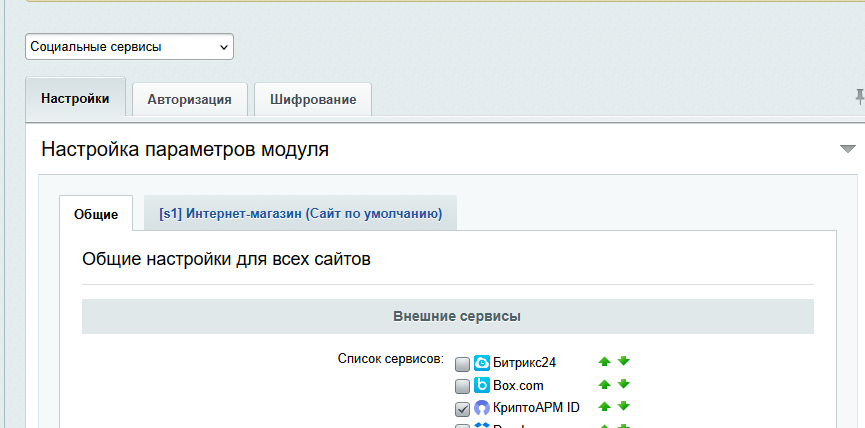Click the Битрикс24 service logo icon

click(482, 363)
